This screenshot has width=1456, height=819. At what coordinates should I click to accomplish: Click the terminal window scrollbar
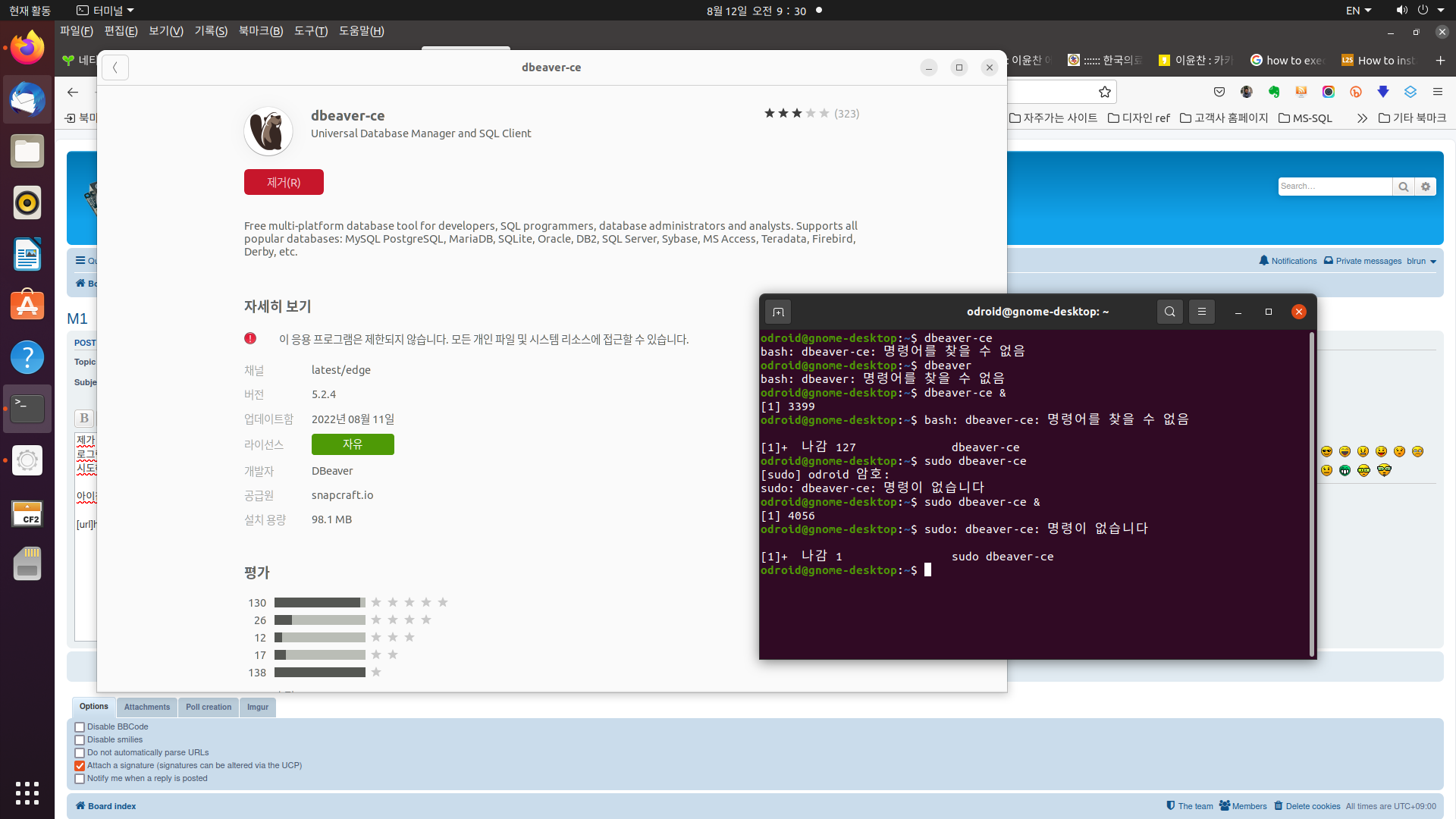1311,493
